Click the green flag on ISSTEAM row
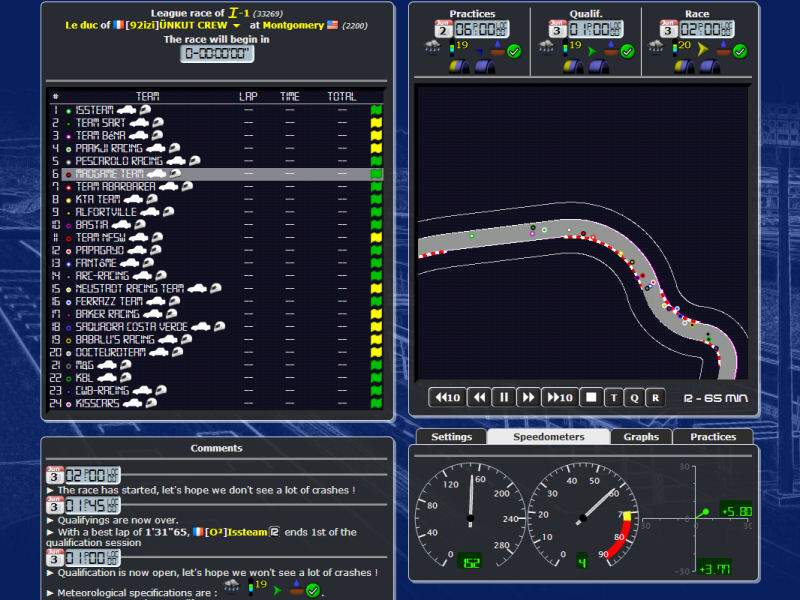 [x=376, y=110]
